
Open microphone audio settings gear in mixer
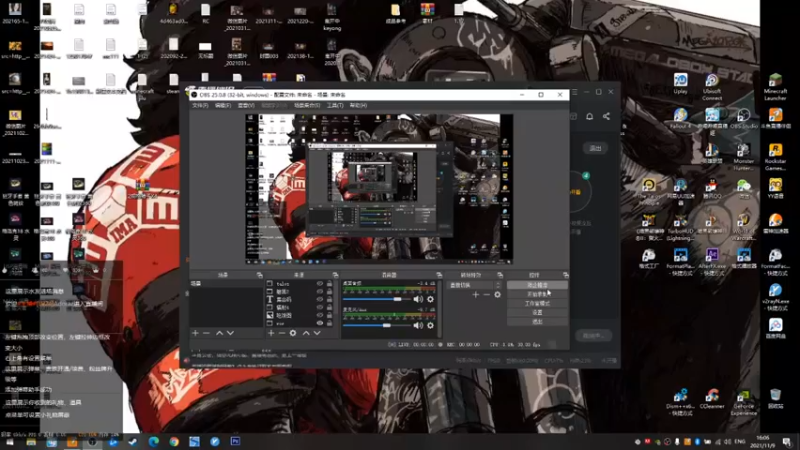[430, 326]
